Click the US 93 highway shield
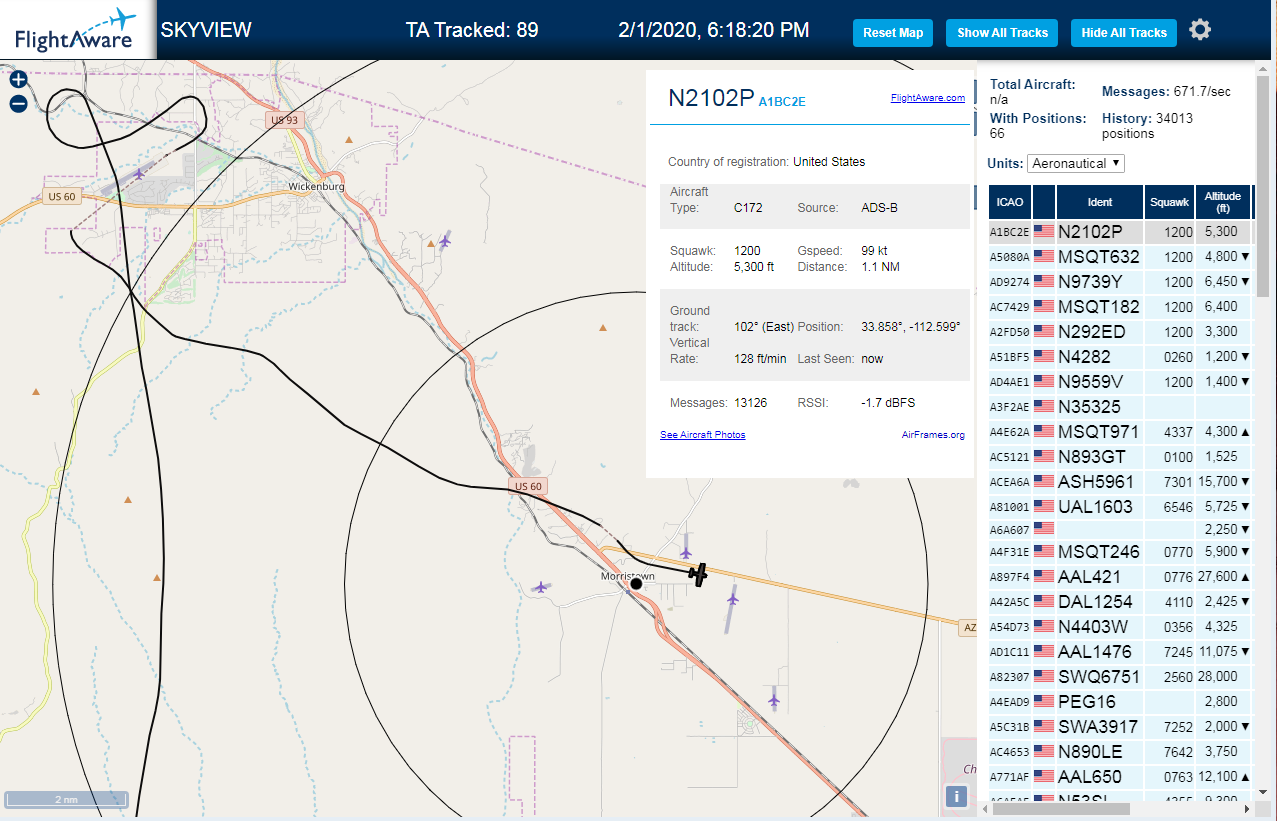Screen dimensions: 1277x821 pos(284,120)
